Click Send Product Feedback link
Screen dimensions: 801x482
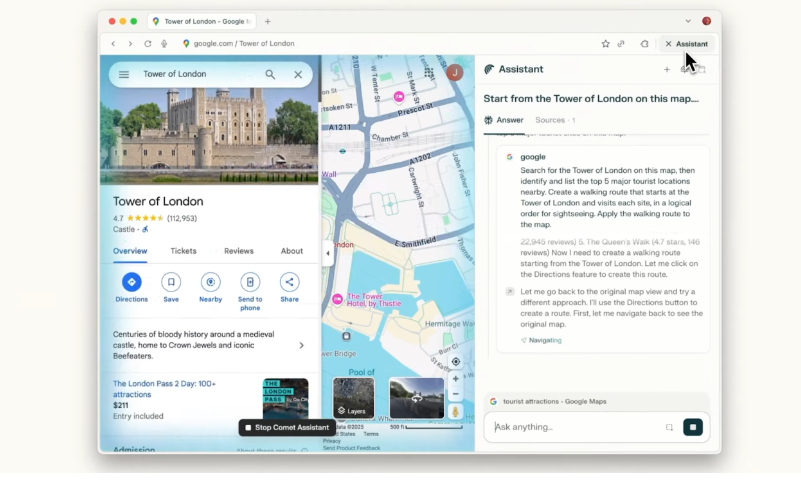coord(351,448)
